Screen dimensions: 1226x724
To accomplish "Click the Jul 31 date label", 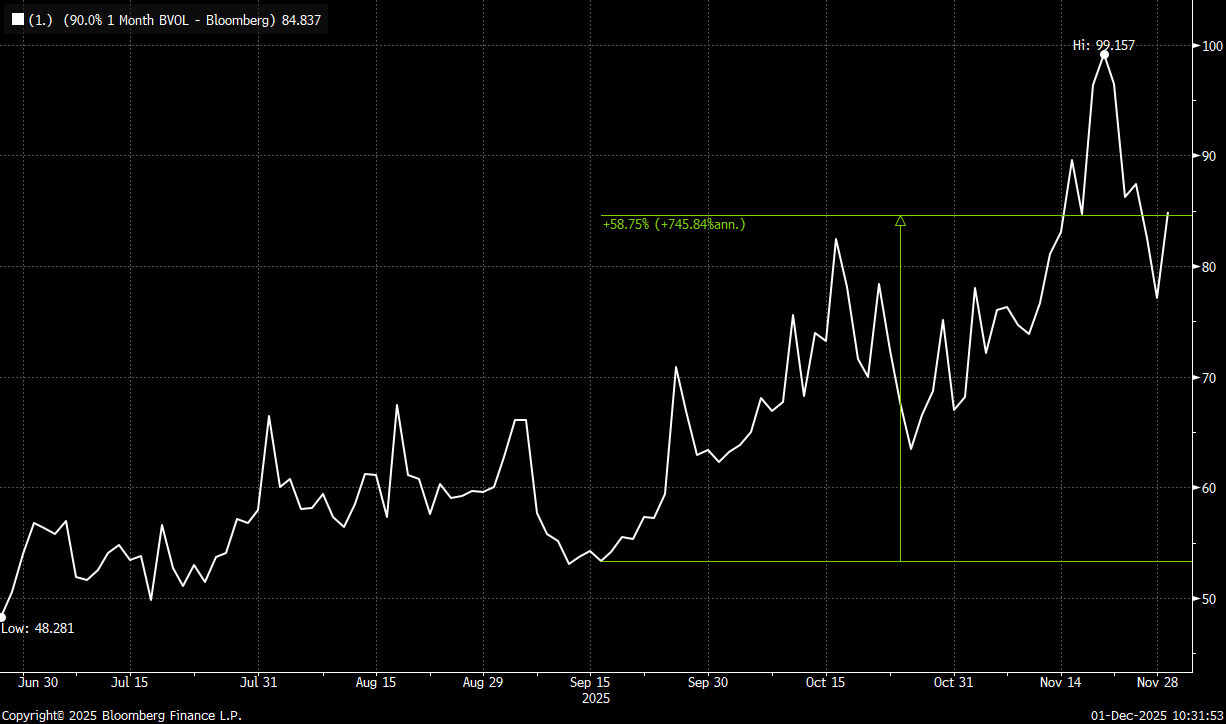I will pyautogui.click(x=259, y=683).
